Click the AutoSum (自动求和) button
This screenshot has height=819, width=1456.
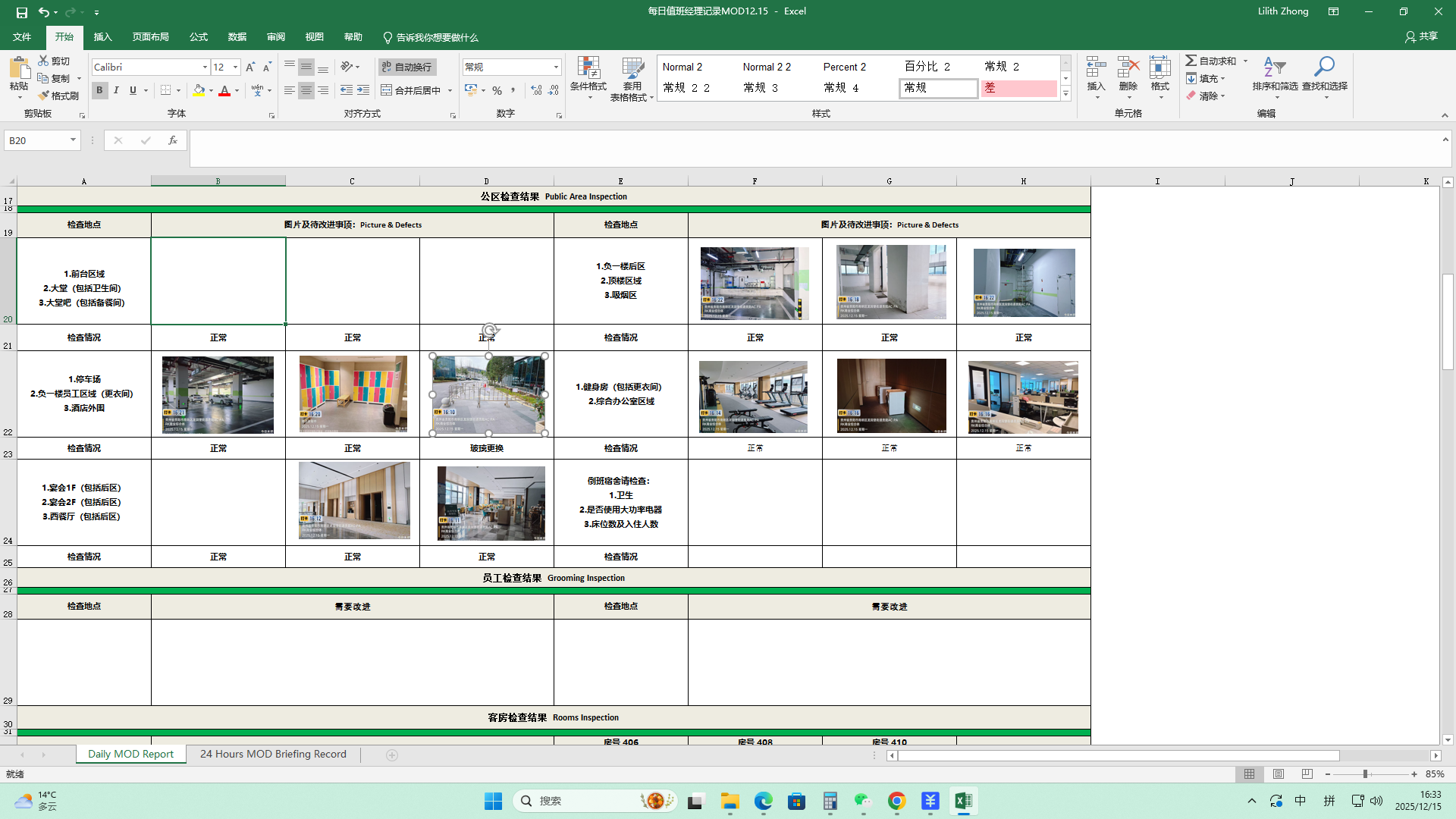click(x=1211, y=61)
